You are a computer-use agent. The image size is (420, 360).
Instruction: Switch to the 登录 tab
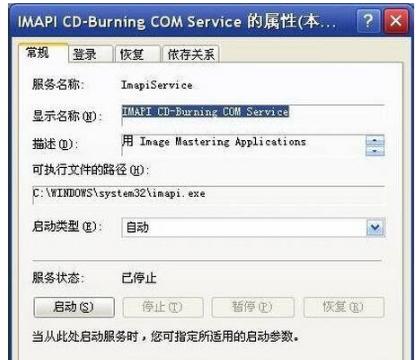point(90,54)
